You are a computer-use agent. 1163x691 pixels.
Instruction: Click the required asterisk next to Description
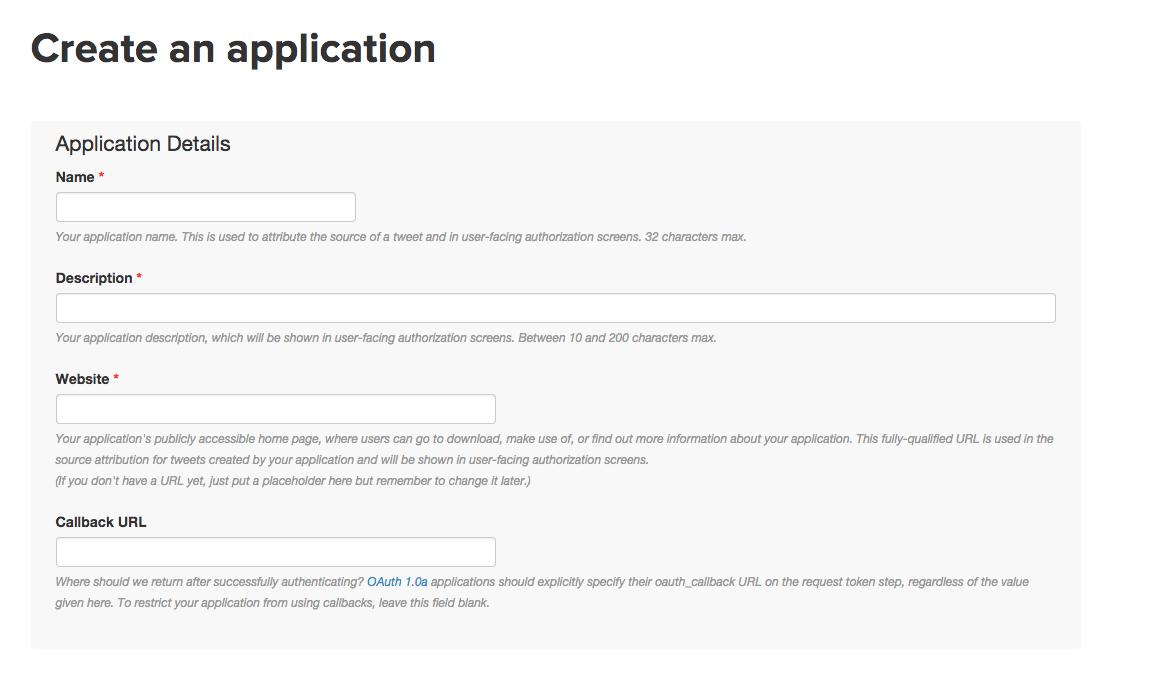(139, 278)
